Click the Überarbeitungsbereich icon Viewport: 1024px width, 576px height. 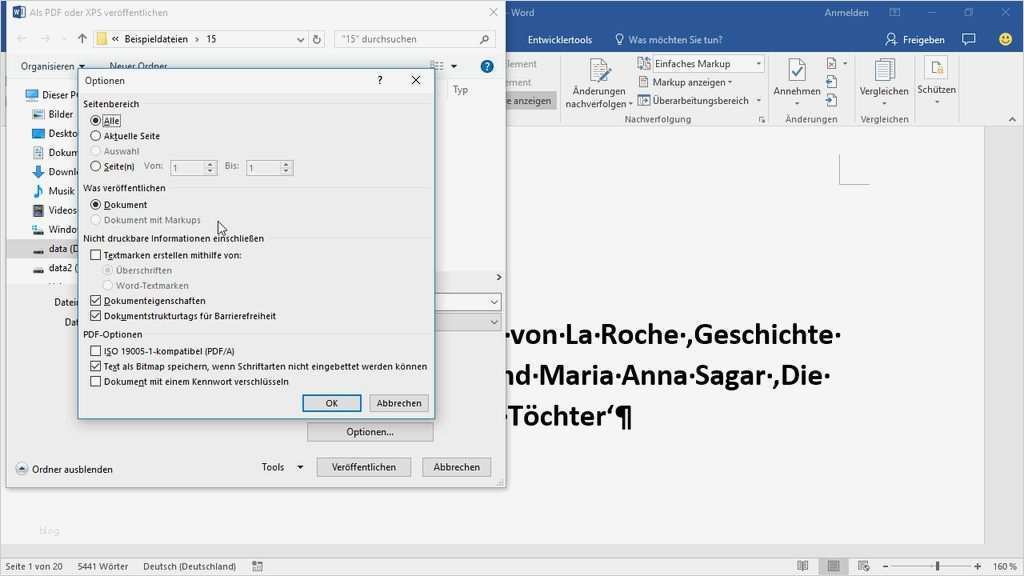pyautogui.click(x=643, y=101)
